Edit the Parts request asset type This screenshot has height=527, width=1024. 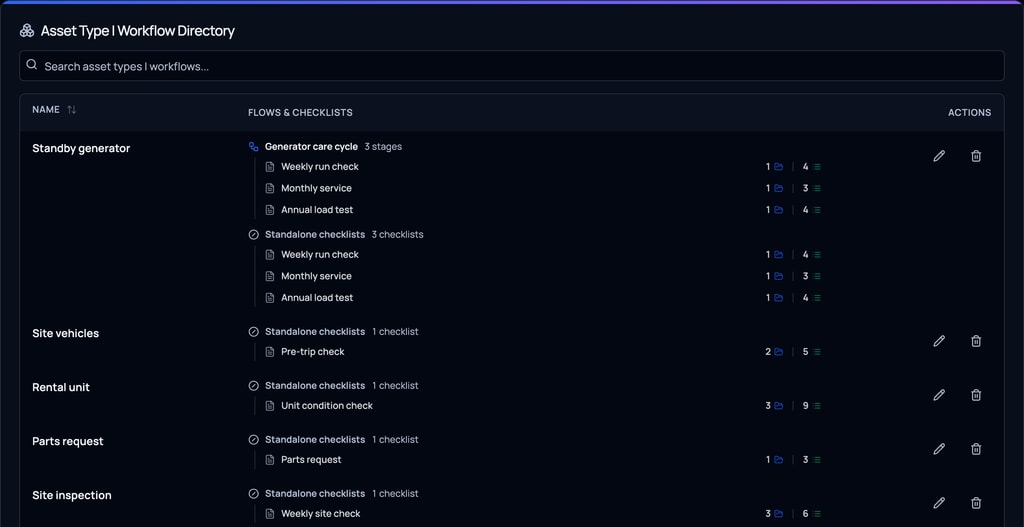pyautogui.click(x=939, y=449)
